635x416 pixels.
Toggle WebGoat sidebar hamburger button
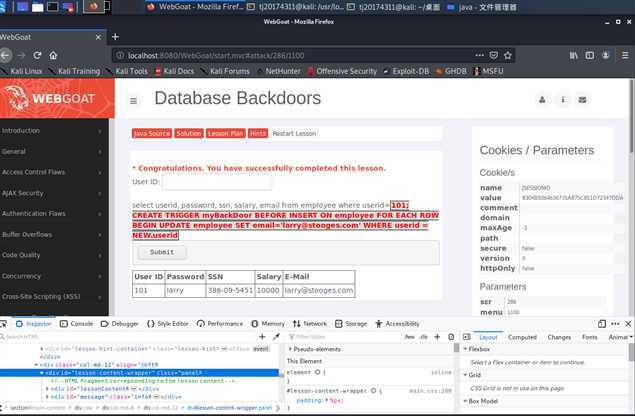click(133, 100)
